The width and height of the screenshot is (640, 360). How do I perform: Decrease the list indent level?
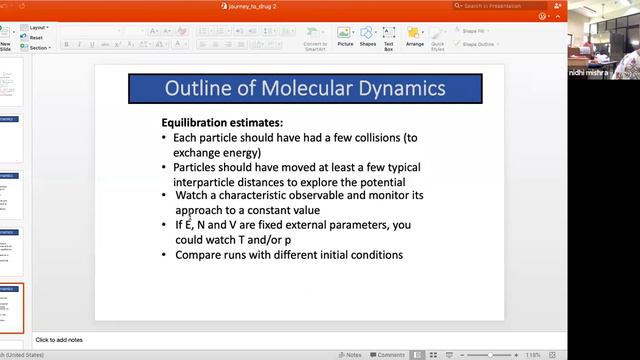(x=239, y=31)
